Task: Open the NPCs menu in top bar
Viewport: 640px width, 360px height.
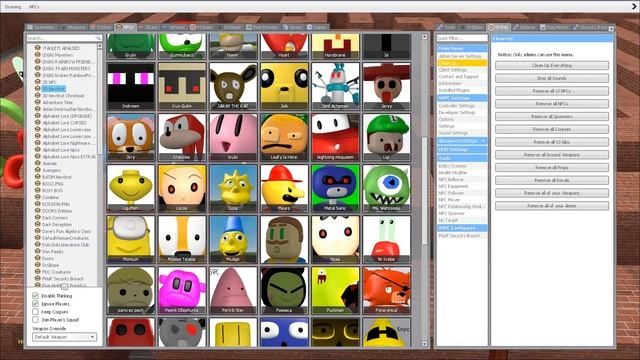Action: click(34, 7)
